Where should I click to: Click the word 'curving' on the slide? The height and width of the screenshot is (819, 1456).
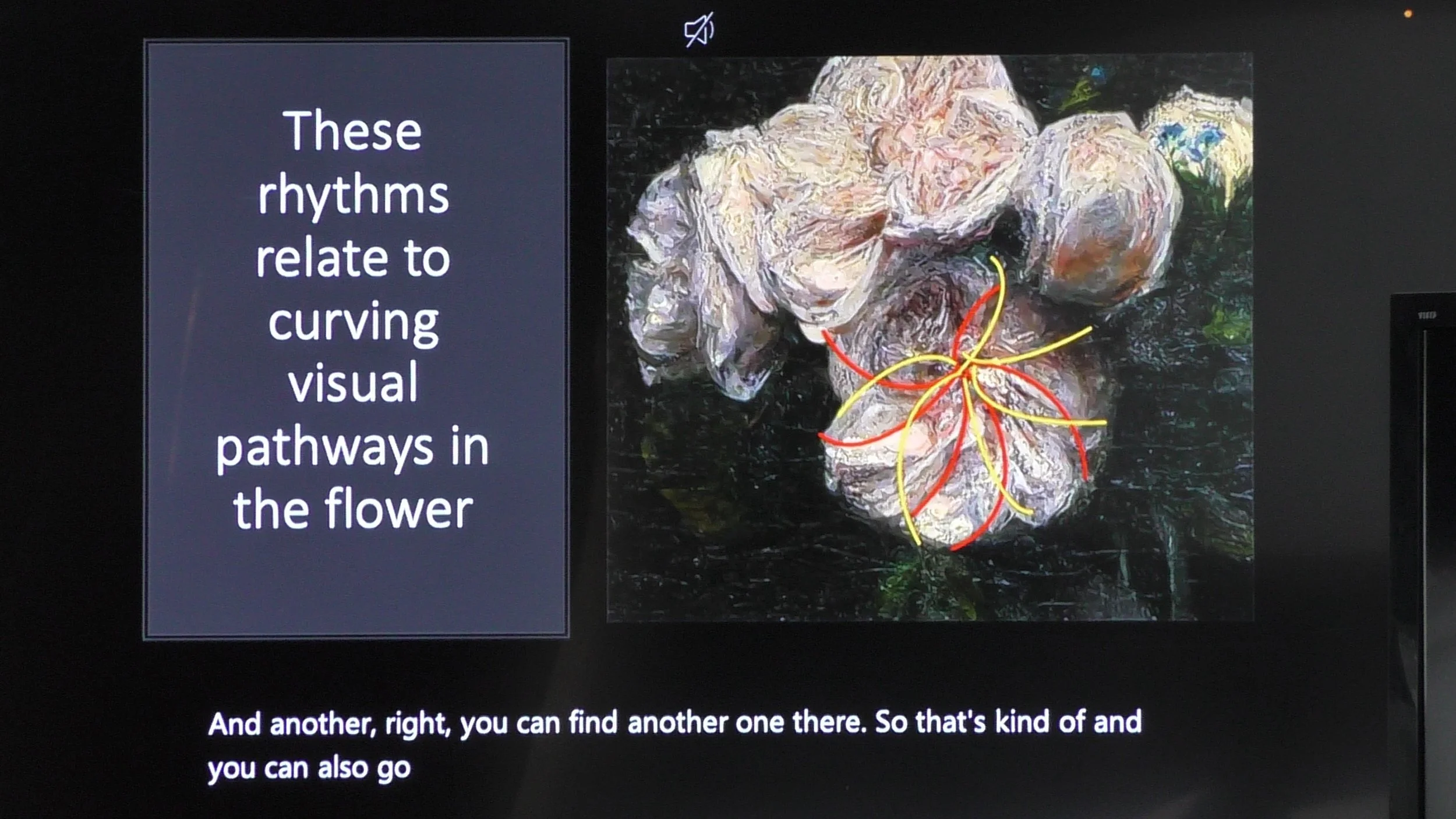coord(354,323)
